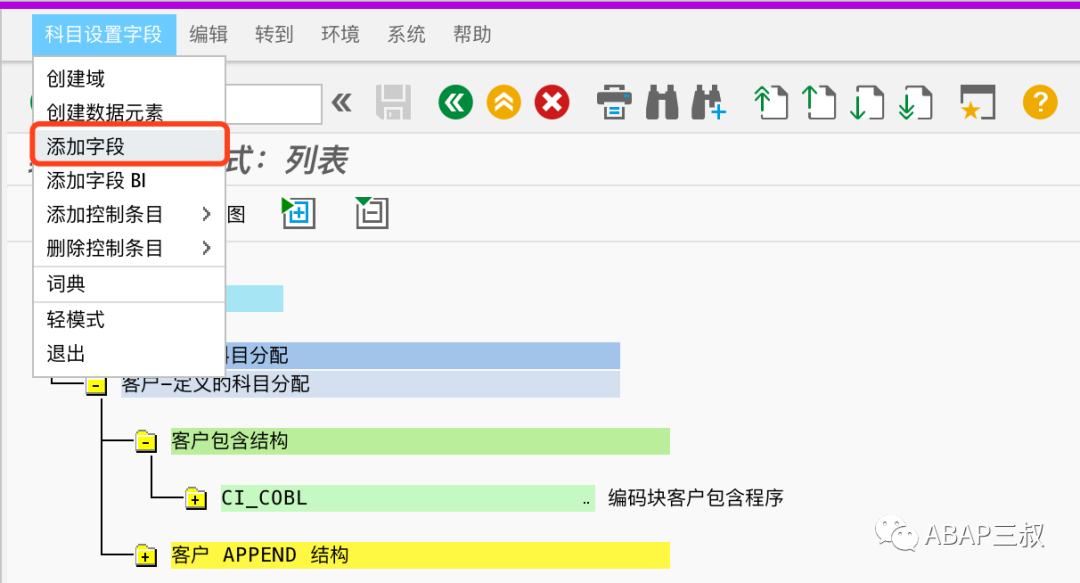Select 轻模式 menu entry

coord(129,320)
